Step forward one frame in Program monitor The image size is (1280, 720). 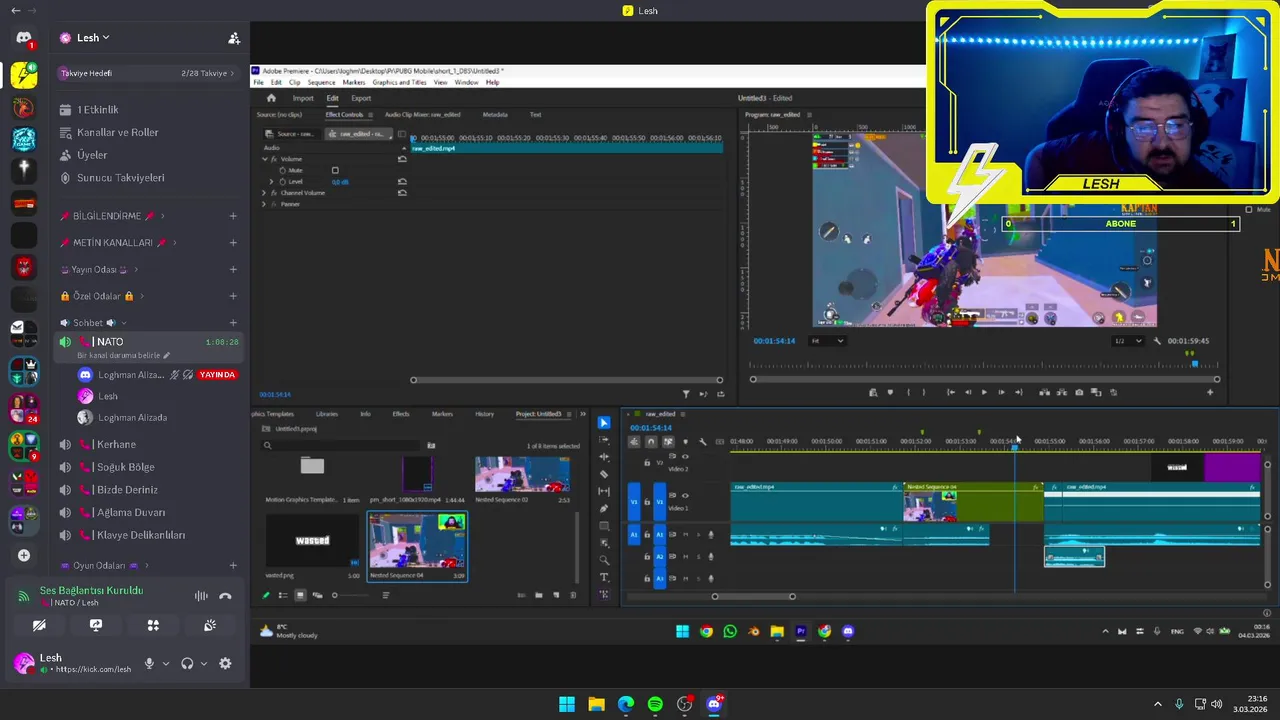coord(1001,392)
